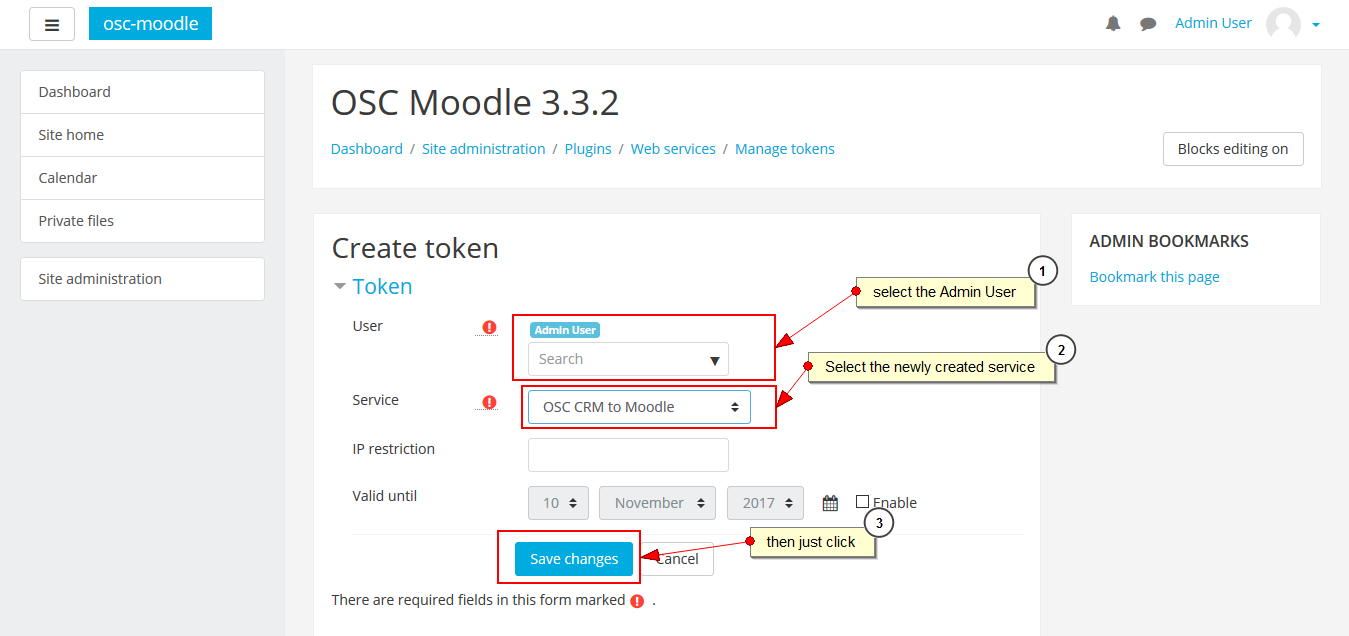Click the IP restriction text field
Viewport: 1349px width, 636px height.
(x=628, y=455)
